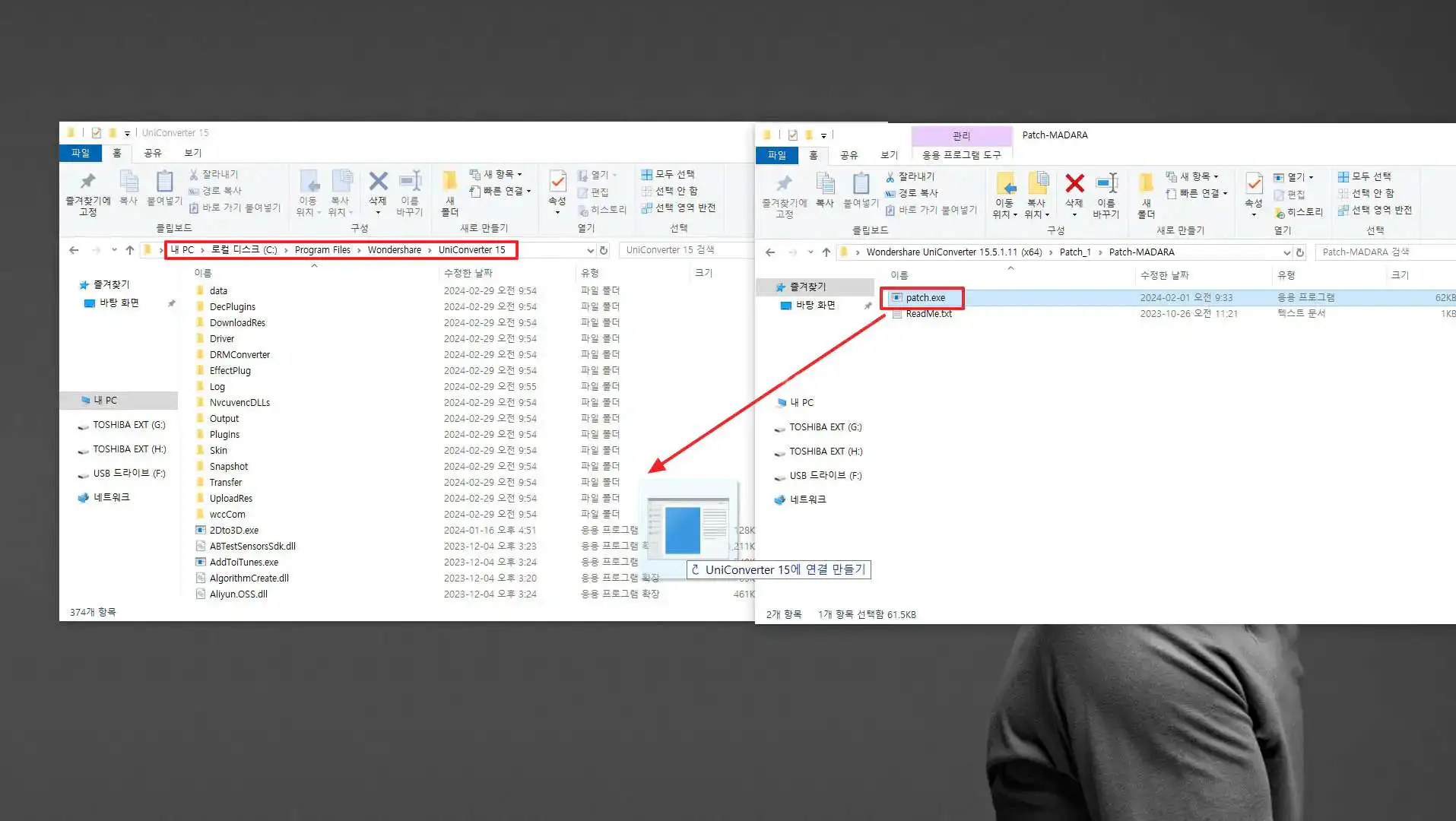Click Refresh button in UniConverter 15 address bar
The image size is (1456, 821).
tap(604, 250)
